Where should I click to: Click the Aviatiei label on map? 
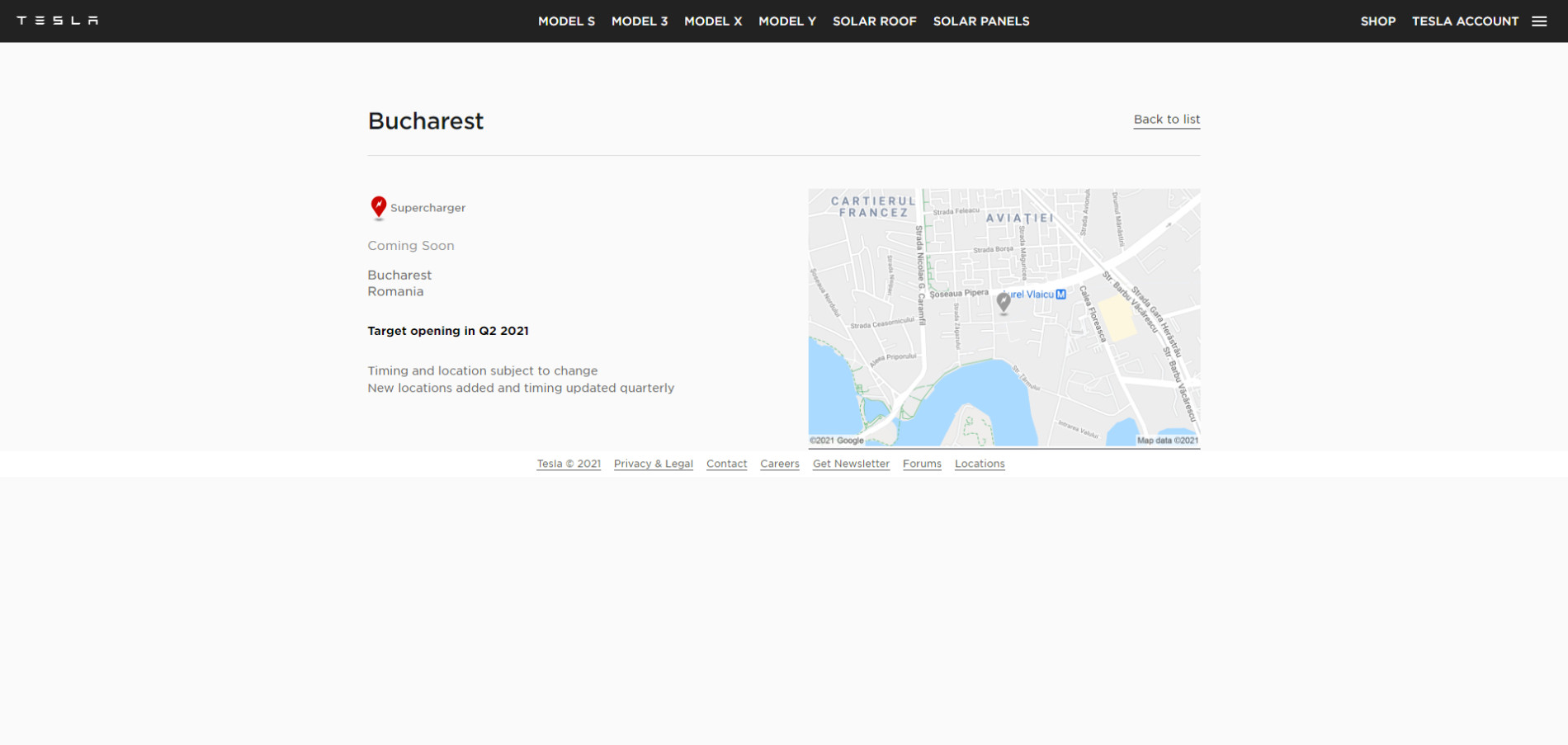(1020, 218)
